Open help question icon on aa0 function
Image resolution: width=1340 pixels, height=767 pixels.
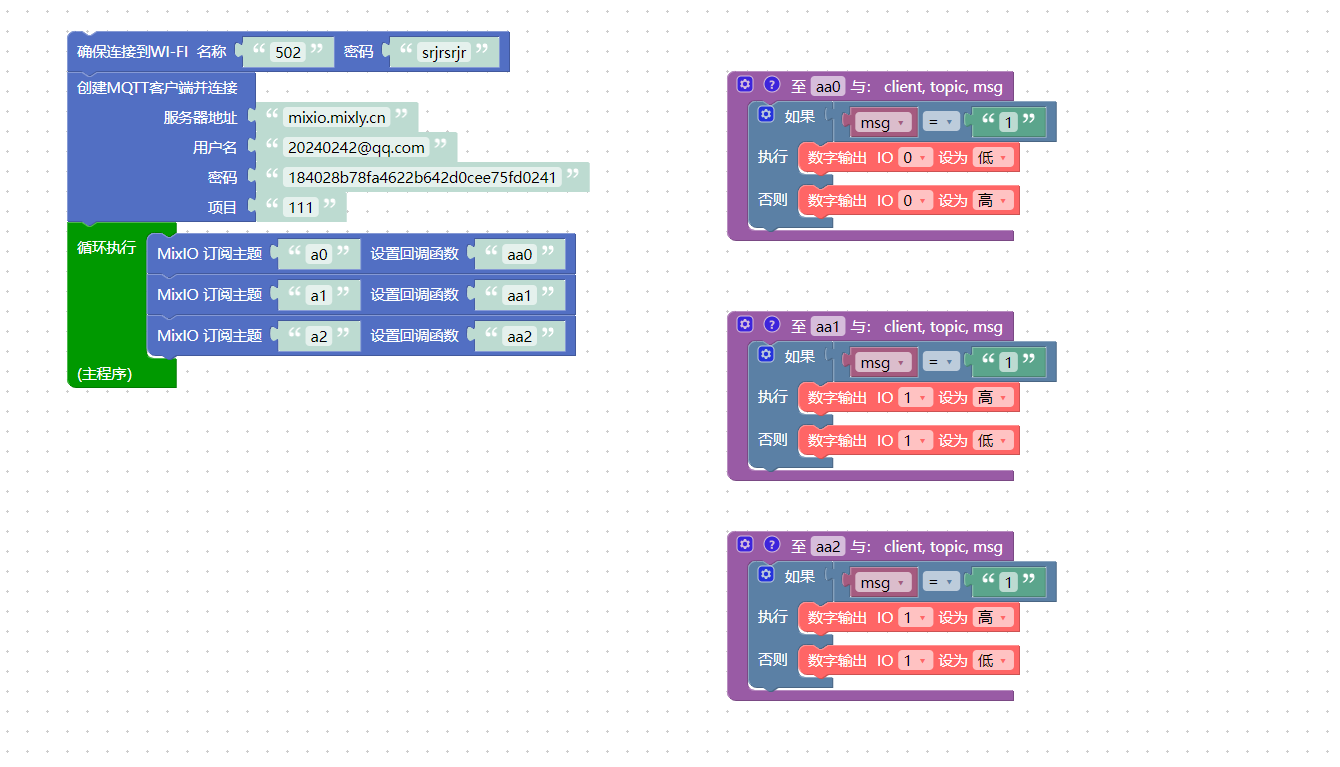pos(771,85)
